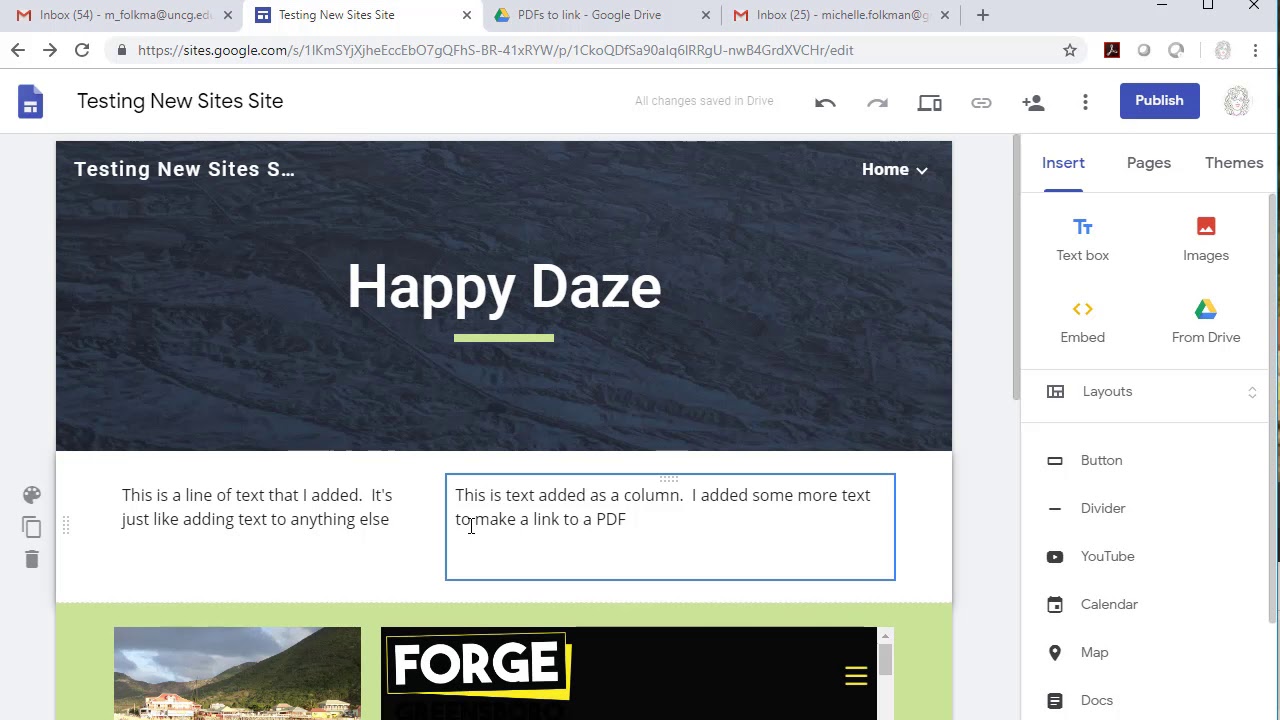Insert a Text box
The height and width of the screenshot is (720, 1280).
tap(1083, 240)
